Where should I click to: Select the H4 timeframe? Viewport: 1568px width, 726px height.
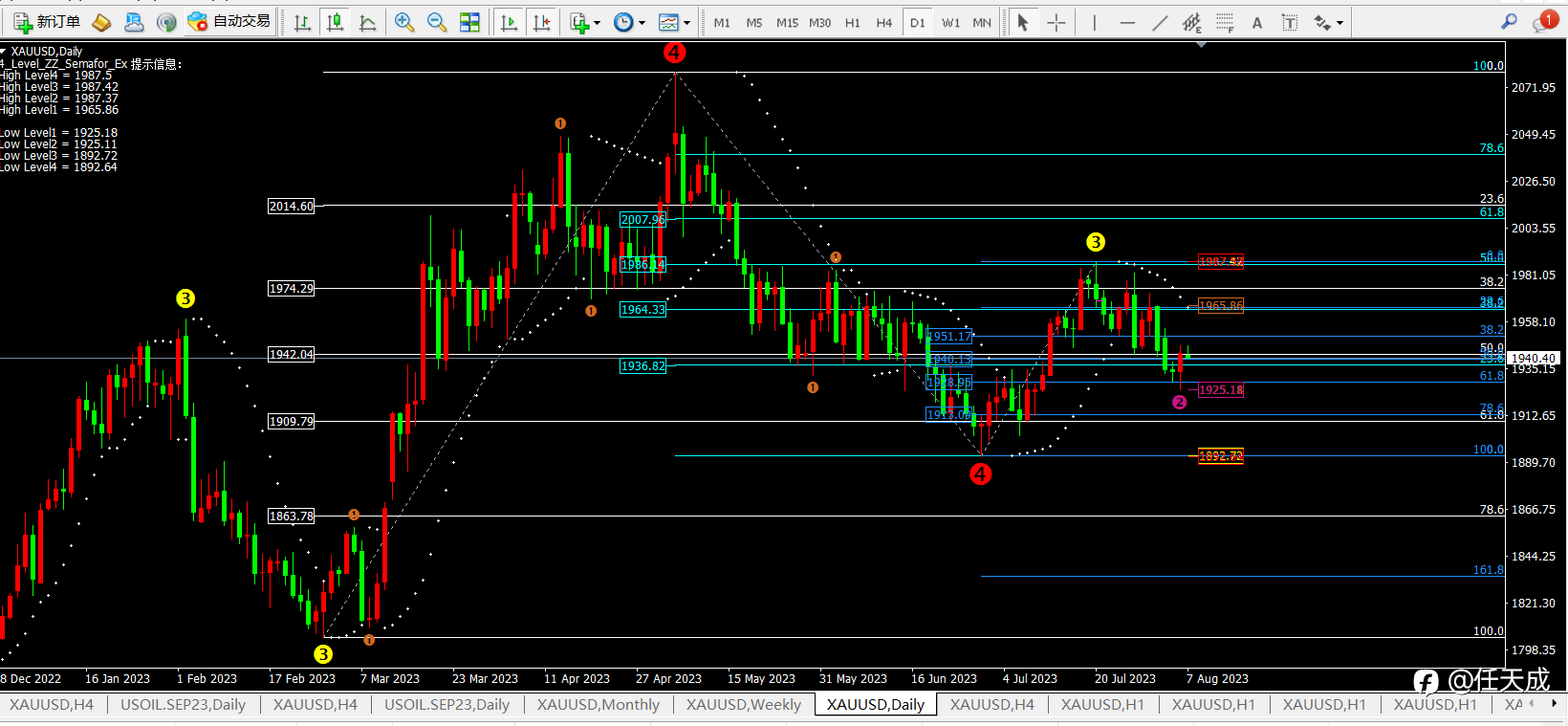884,22
